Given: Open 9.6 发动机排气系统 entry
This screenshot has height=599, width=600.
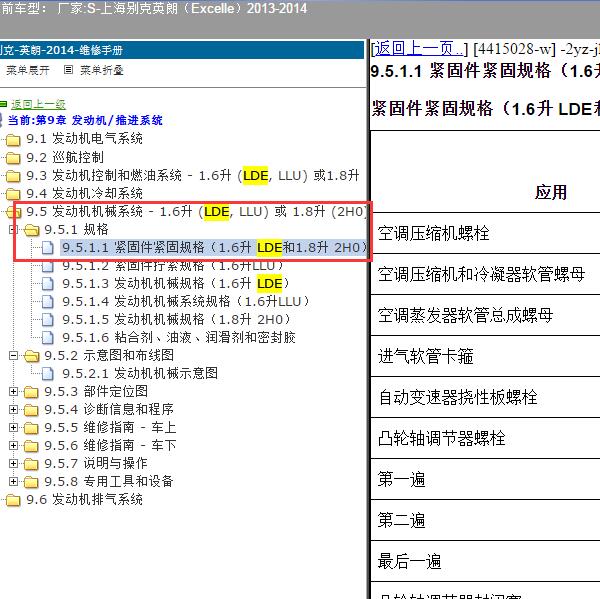Looking at the screenshot, I should [x=84, y=499].
